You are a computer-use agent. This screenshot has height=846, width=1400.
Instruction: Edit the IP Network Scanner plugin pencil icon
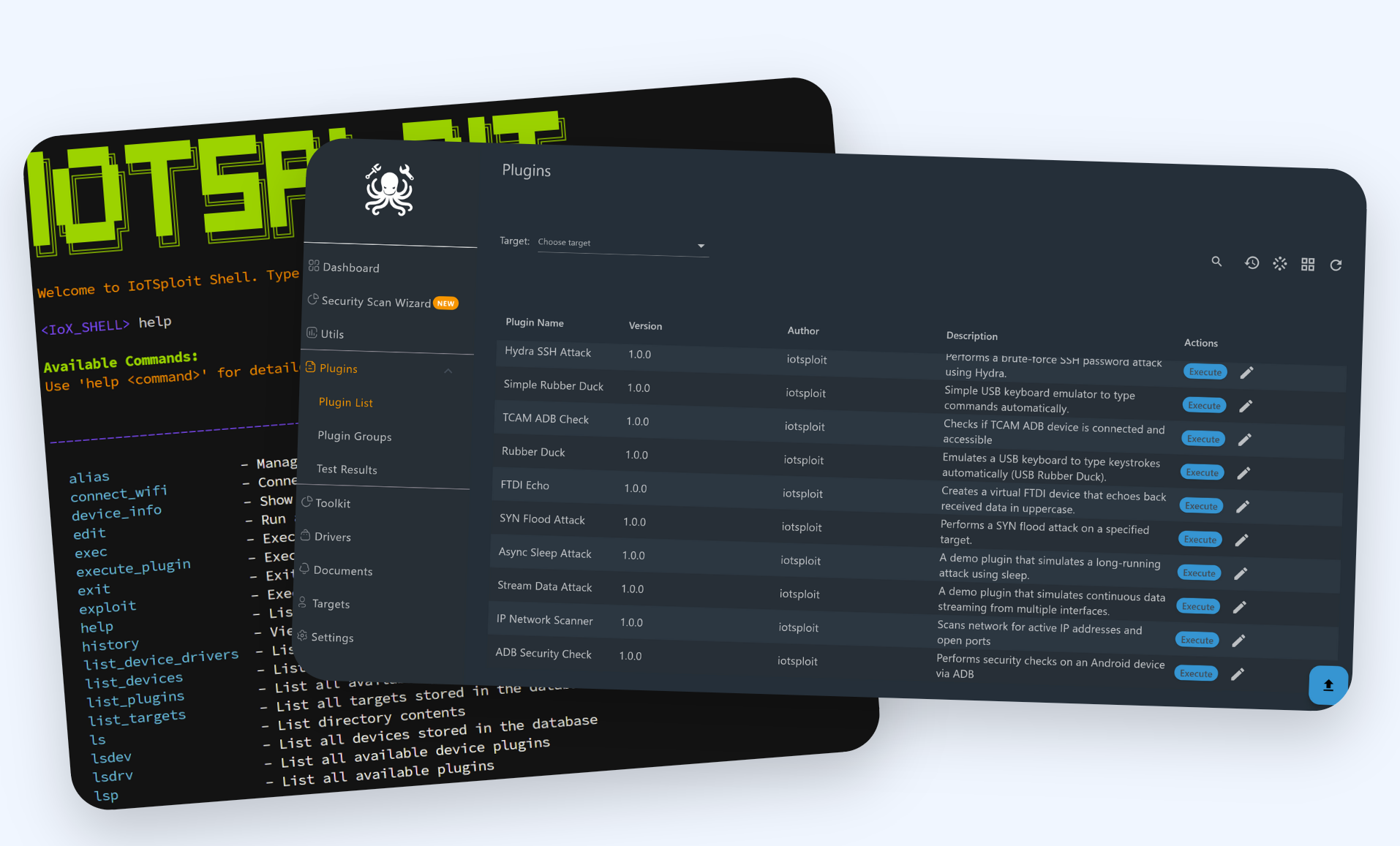(x=1238, y=641)
